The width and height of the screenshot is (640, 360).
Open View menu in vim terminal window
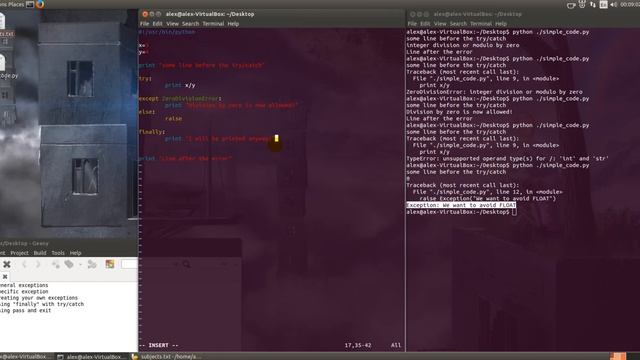click(x=172, y=24)
